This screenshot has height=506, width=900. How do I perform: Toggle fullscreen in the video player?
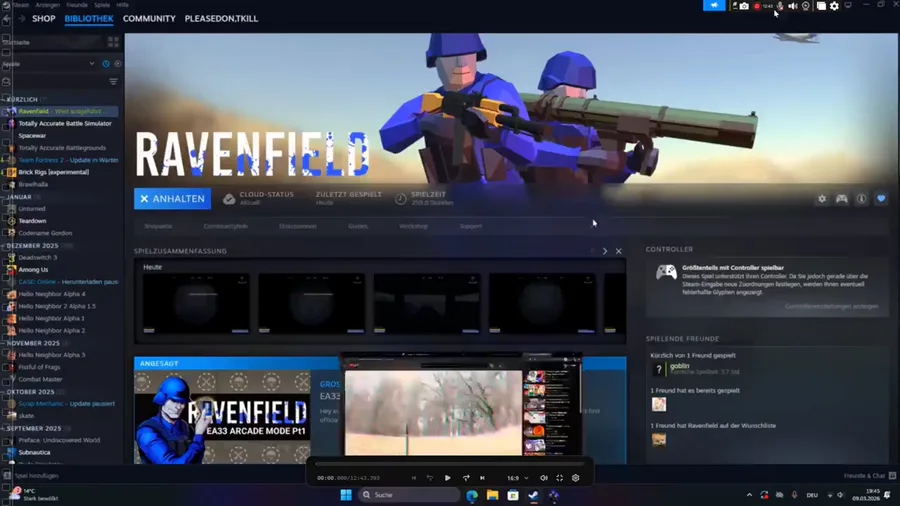click(560, 478)
